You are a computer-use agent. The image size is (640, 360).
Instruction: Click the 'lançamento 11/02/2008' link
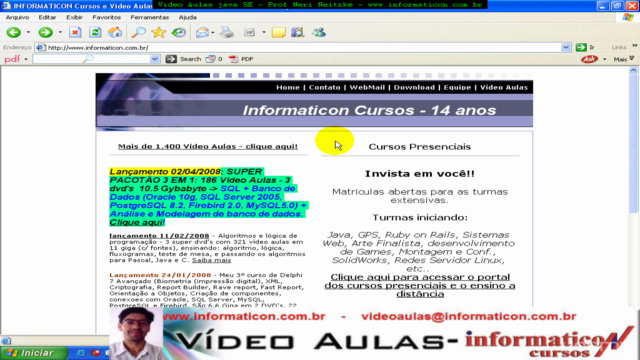[x=159, y=236]
